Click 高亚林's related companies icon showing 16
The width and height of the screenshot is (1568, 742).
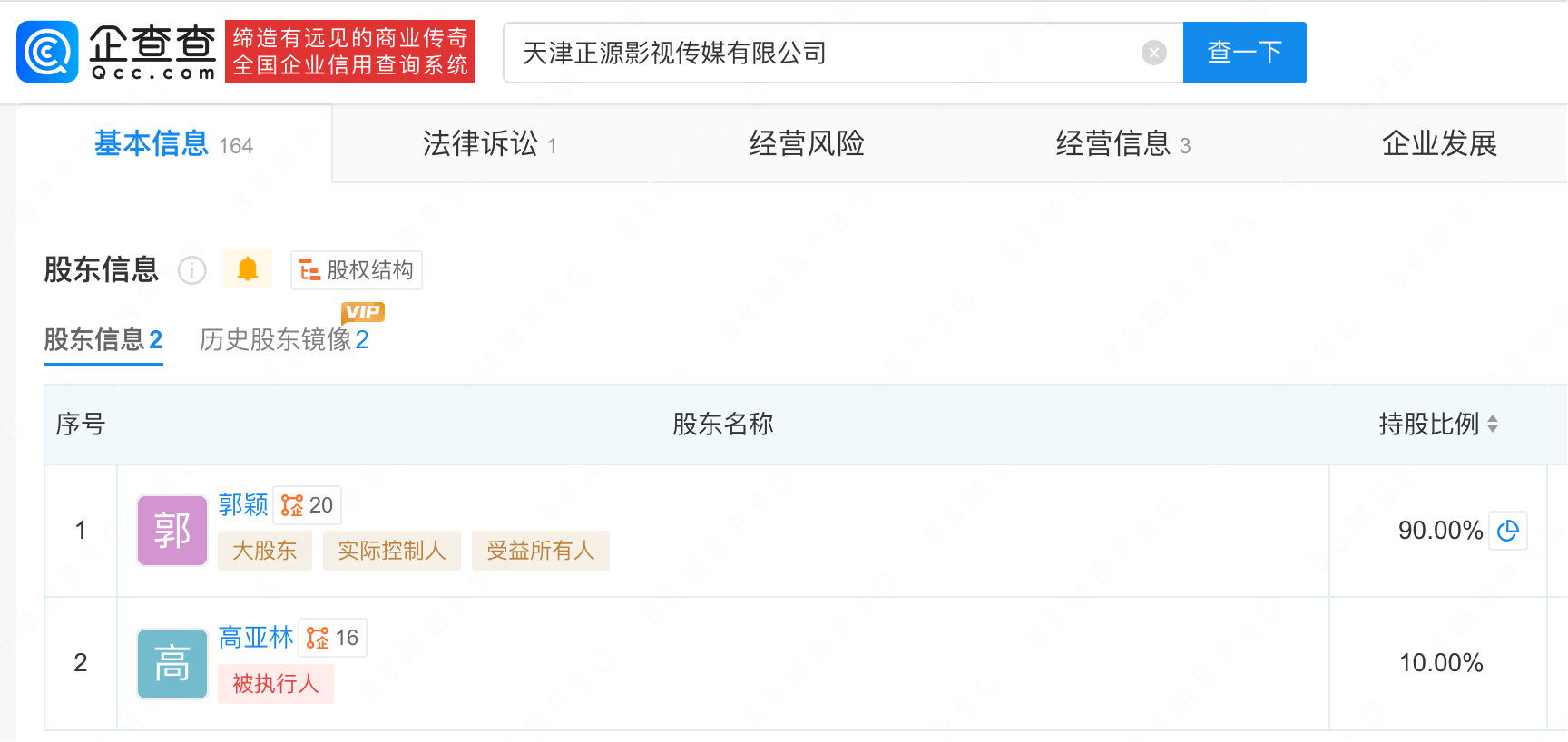pos(333,638)
